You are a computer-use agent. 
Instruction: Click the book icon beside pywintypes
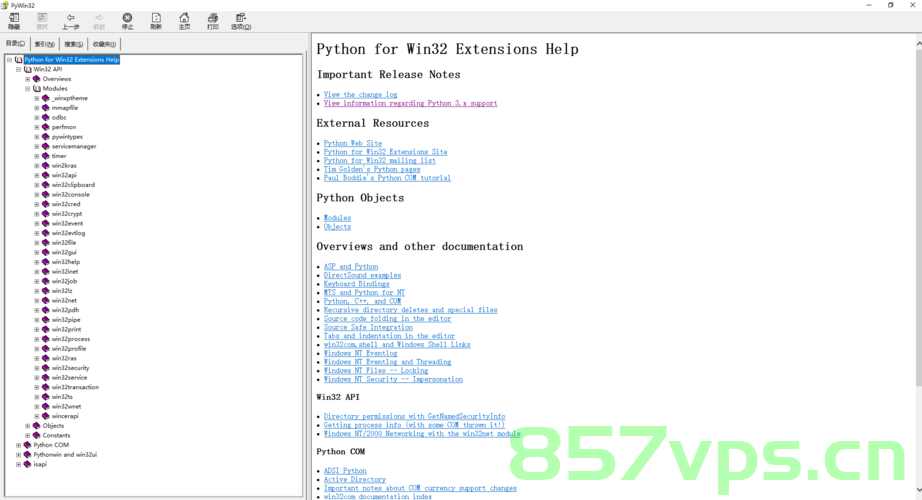[x=45, y=136]
